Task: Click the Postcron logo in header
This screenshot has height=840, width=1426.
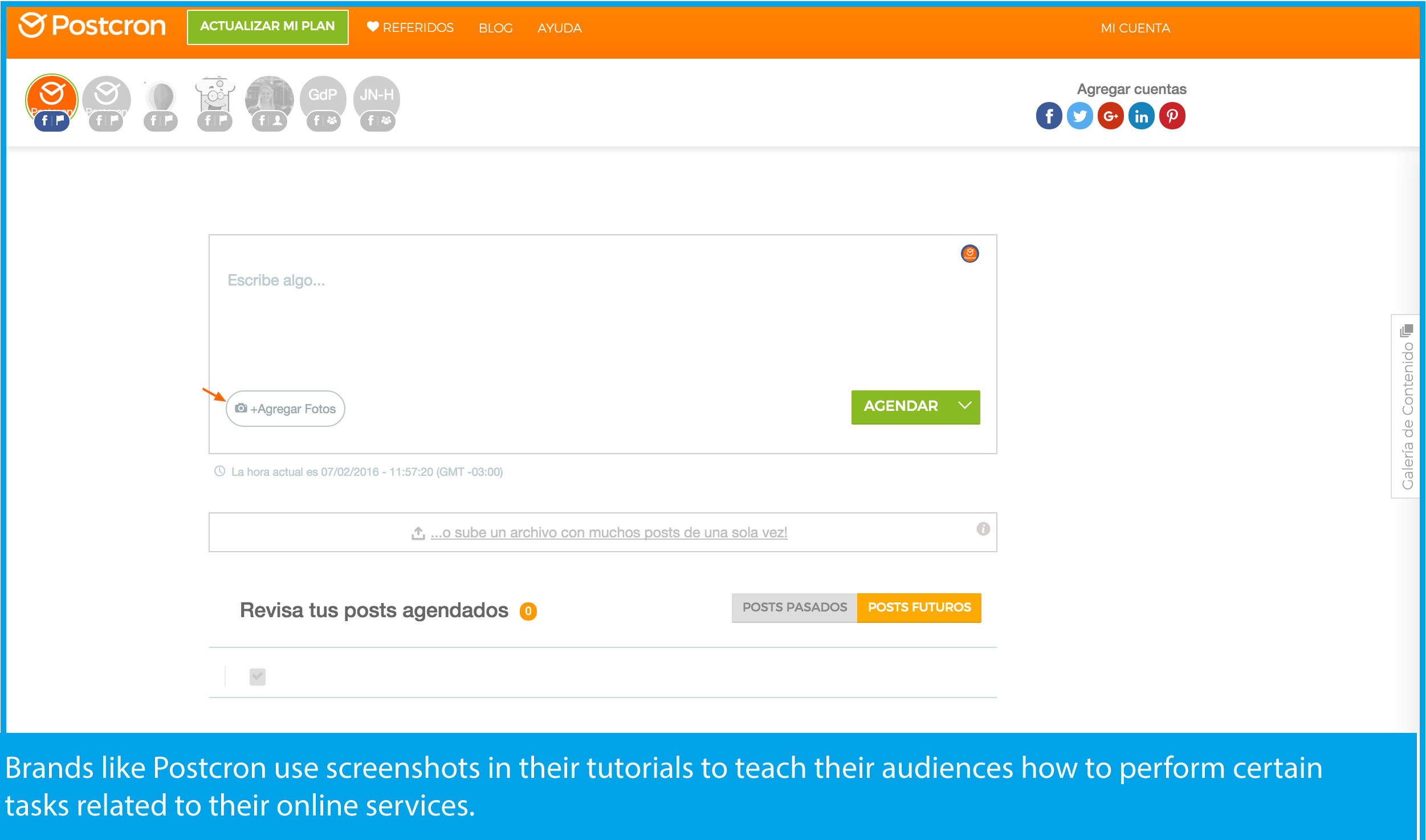Action: 92,26
